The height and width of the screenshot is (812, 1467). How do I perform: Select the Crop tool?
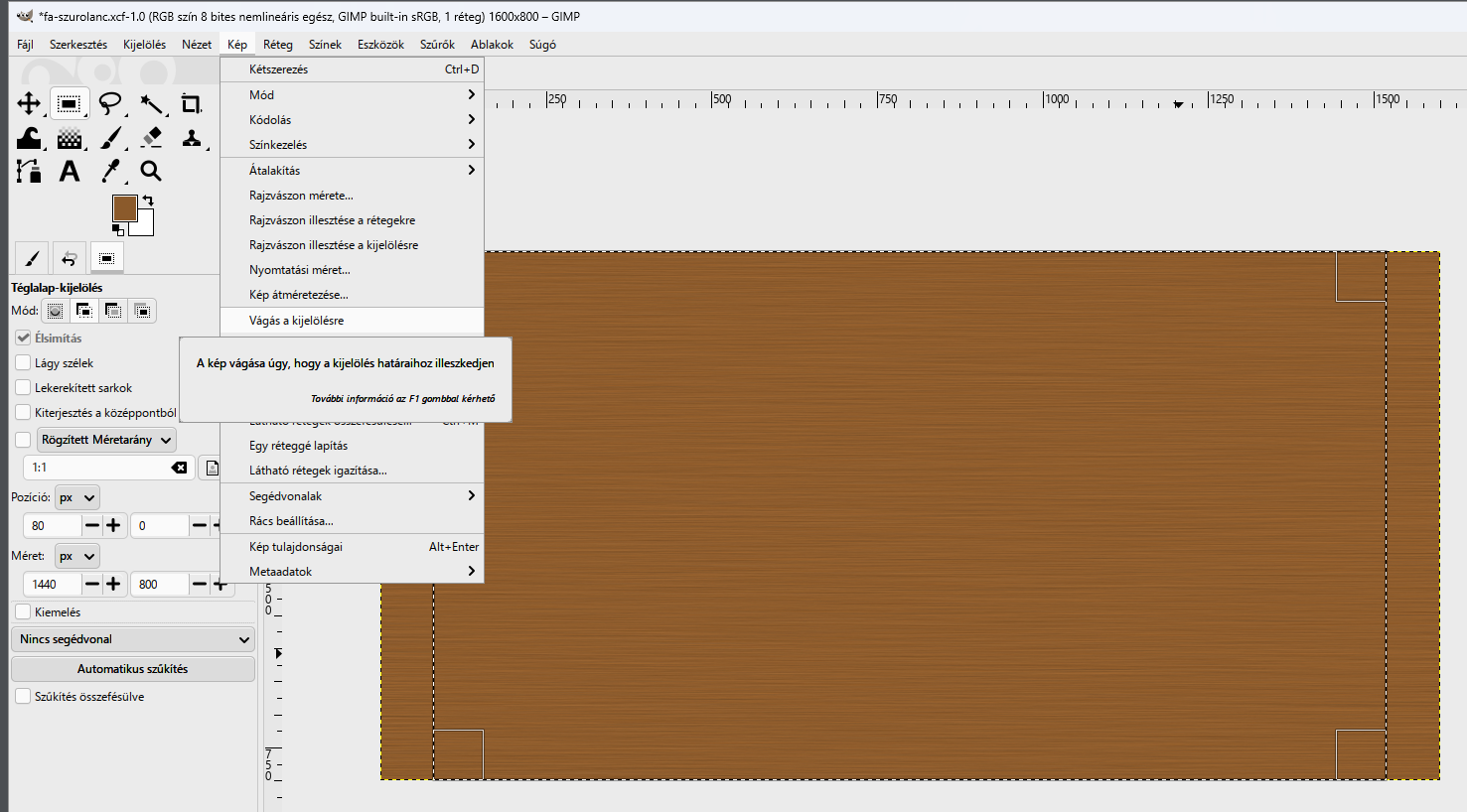192,104
